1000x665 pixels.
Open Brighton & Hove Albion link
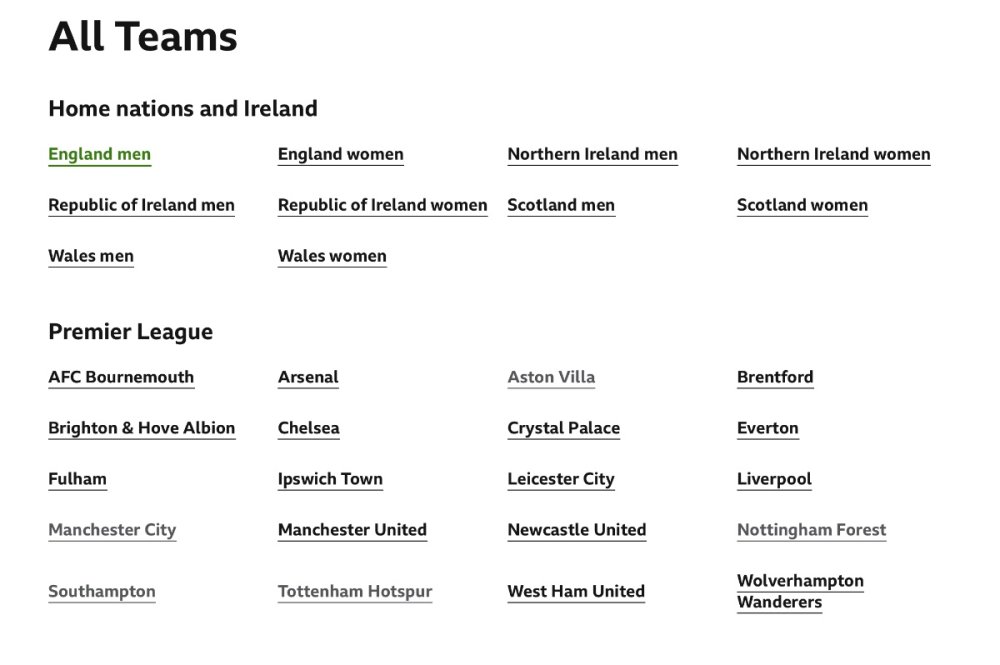141,428
